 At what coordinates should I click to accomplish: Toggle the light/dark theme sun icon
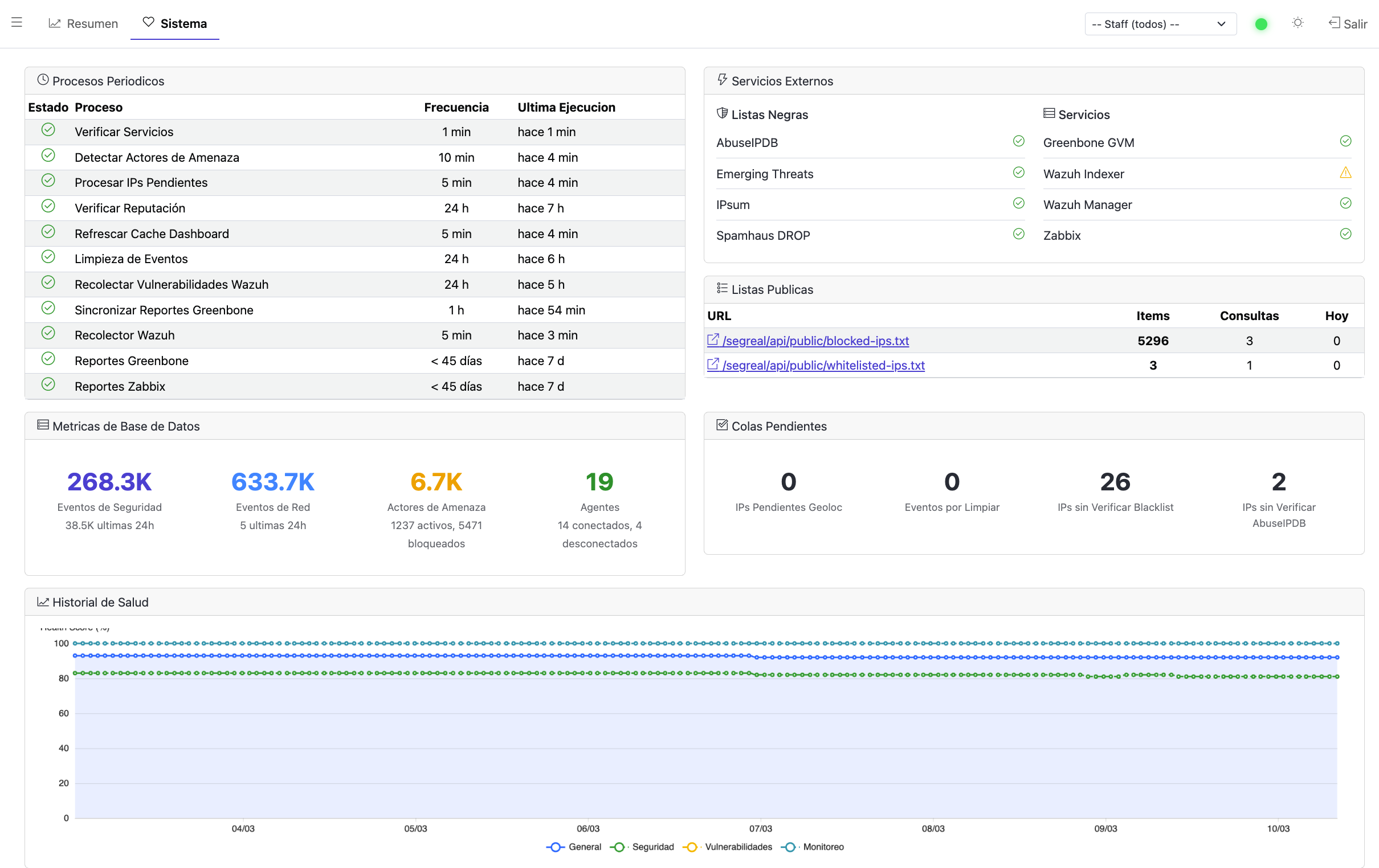[1298, 23]
